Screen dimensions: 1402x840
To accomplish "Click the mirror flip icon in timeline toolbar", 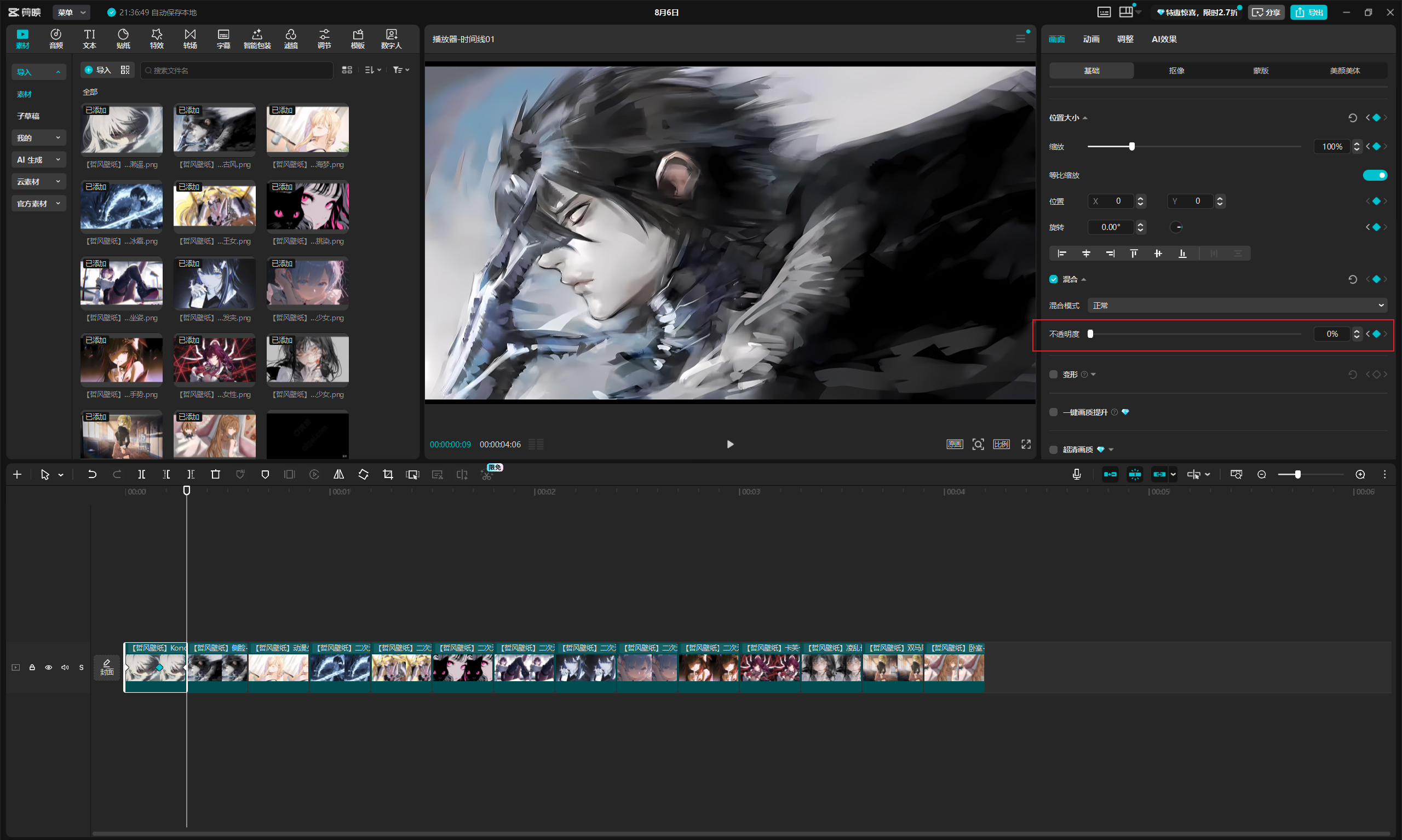I will point(338,474).
